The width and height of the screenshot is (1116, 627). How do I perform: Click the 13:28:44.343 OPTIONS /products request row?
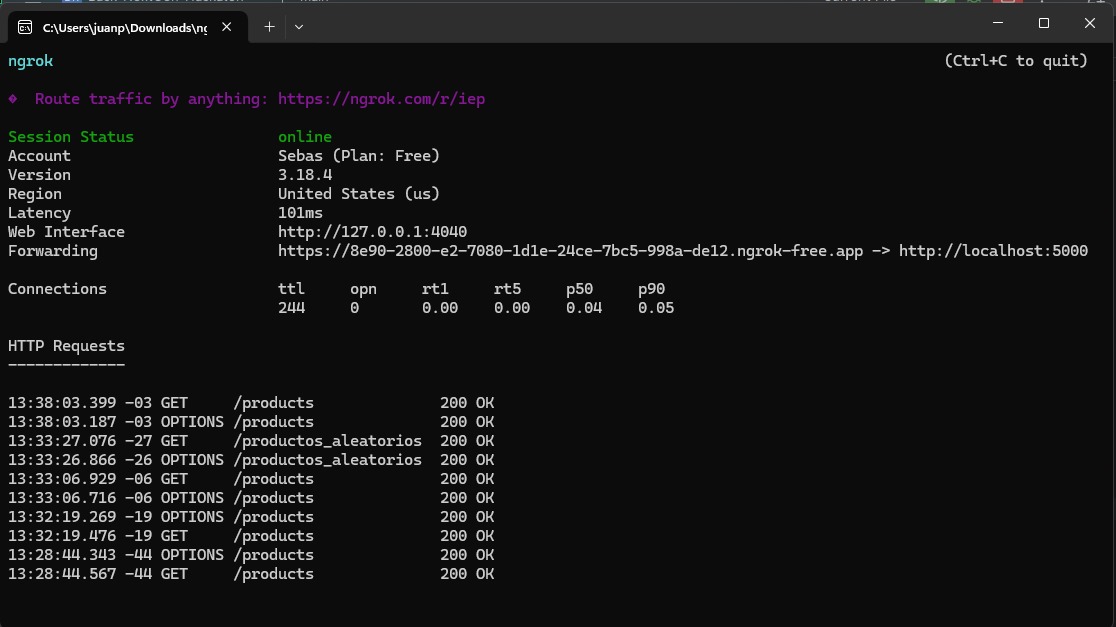pos(251,555)
